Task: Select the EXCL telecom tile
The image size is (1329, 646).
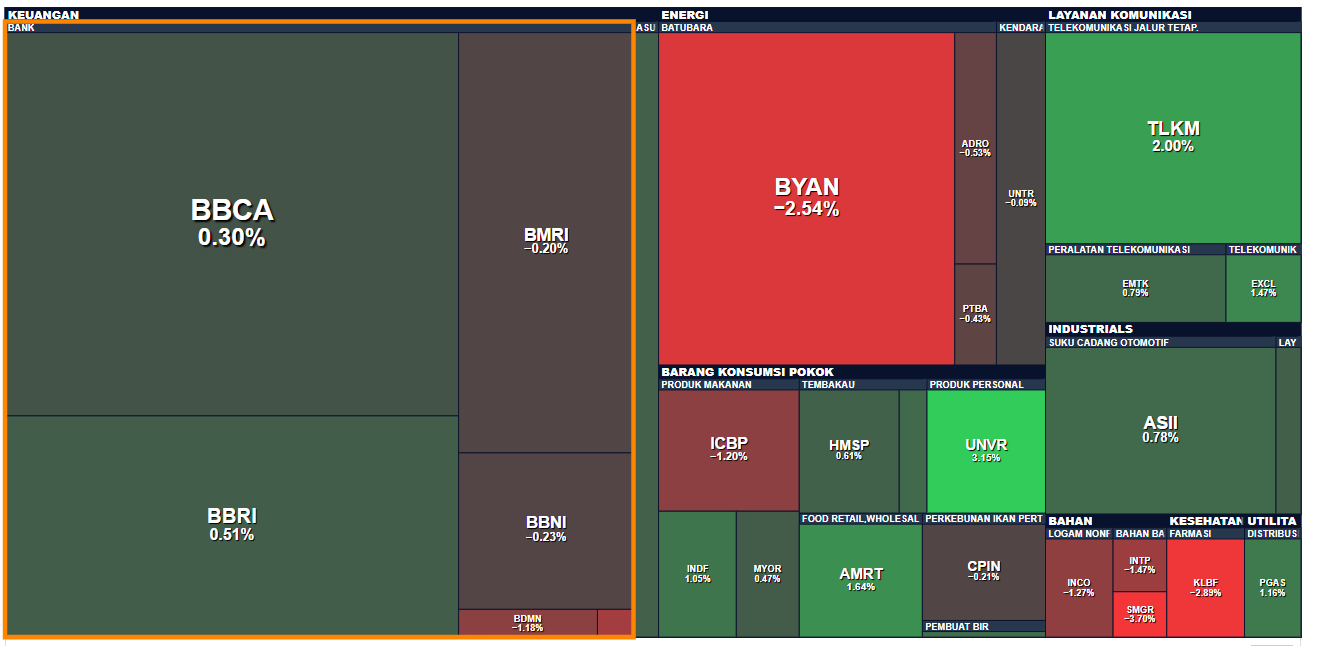Action: coord(1263,288)
